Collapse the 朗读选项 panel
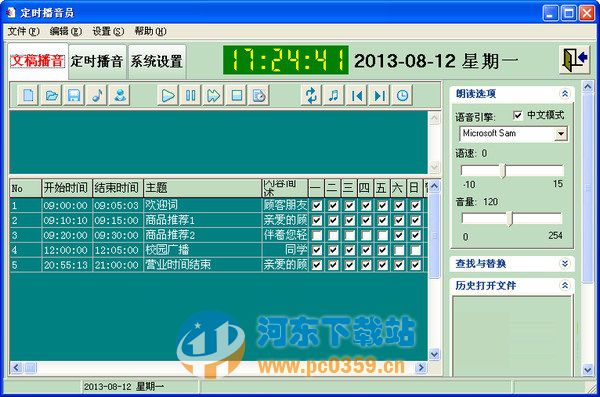 [x=565, y=93]
